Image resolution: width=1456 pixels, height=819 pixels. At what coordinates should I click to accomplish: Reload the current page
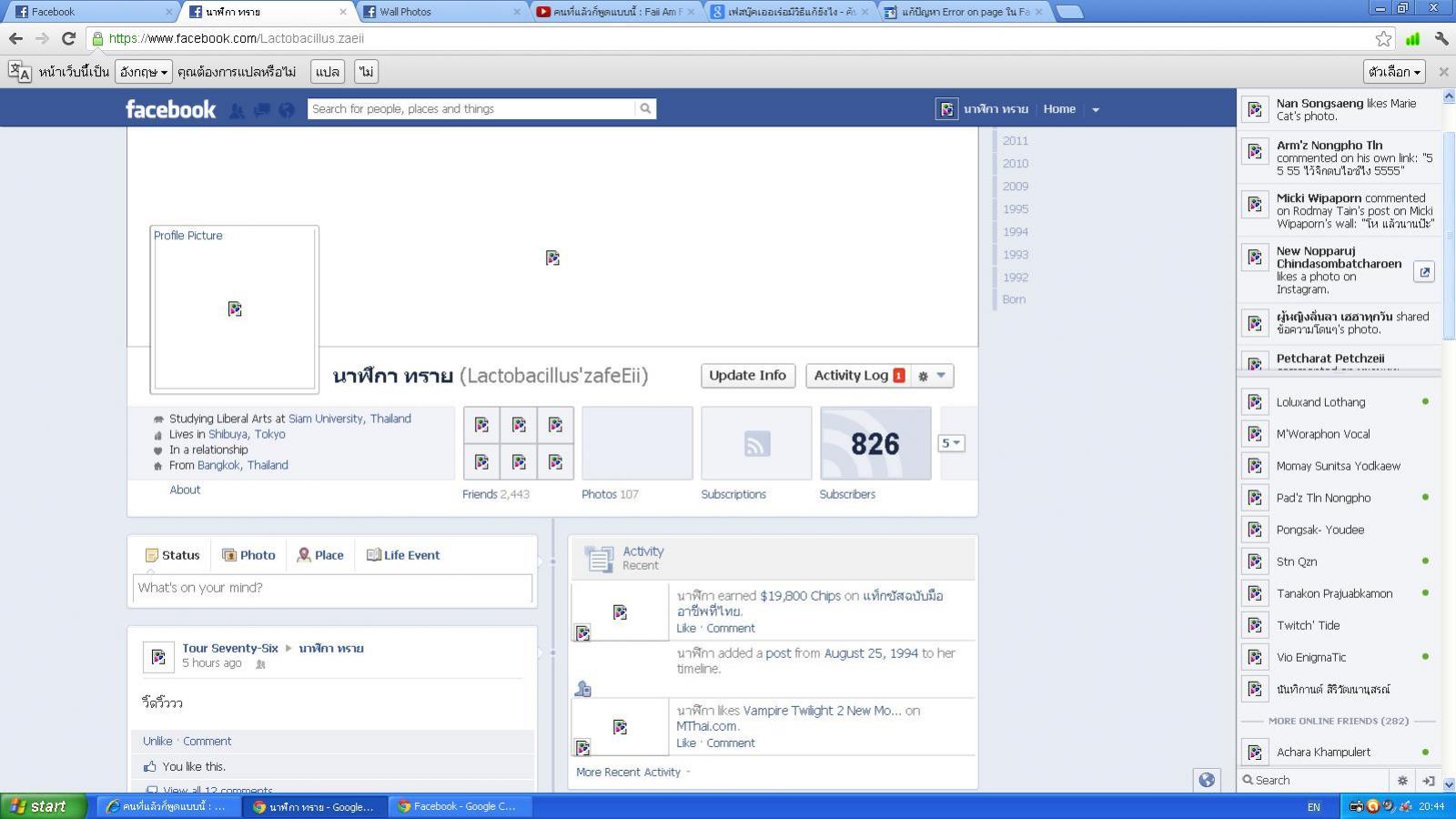(68, 38)
